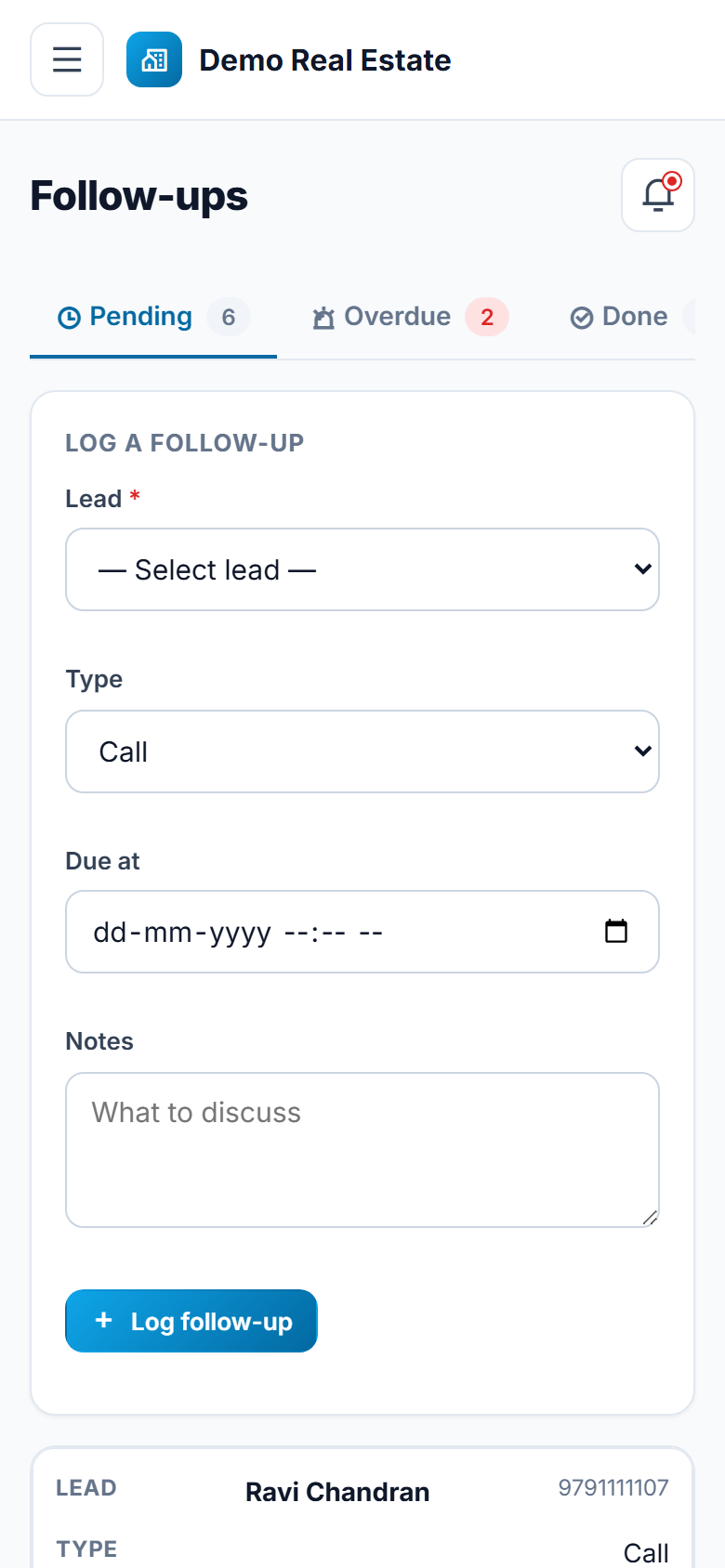Click the checkmark icon on Done tab

click(582, 318)
